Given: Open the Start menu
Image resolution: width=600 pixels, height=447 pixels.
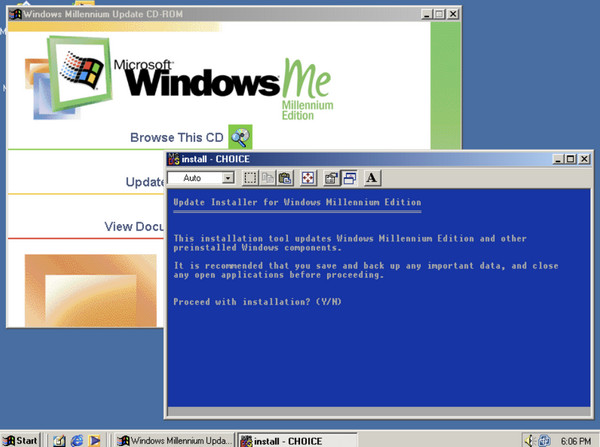Looking at the screenshot, I should coord(21,440).
